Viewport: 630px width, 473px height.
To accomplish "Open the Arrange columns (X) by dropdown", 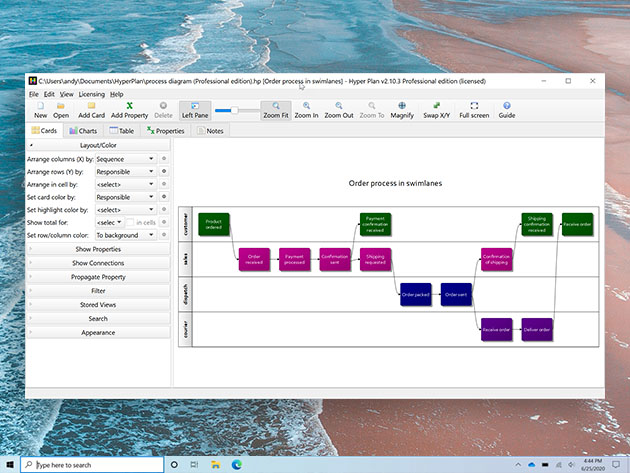I will (x=125, y=159).
